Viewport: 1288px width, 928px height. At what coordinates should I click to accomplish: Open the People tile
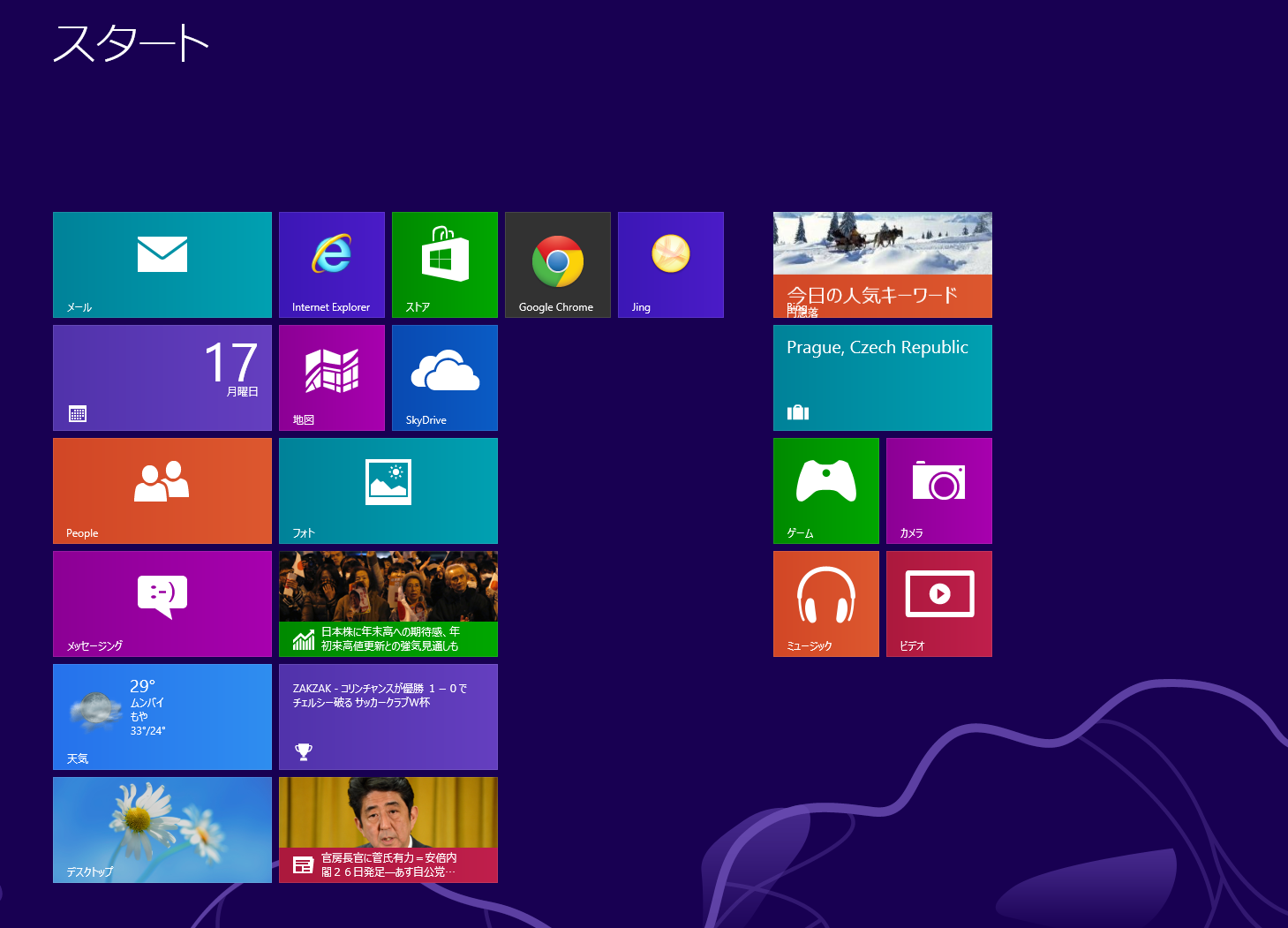[162, 491]
